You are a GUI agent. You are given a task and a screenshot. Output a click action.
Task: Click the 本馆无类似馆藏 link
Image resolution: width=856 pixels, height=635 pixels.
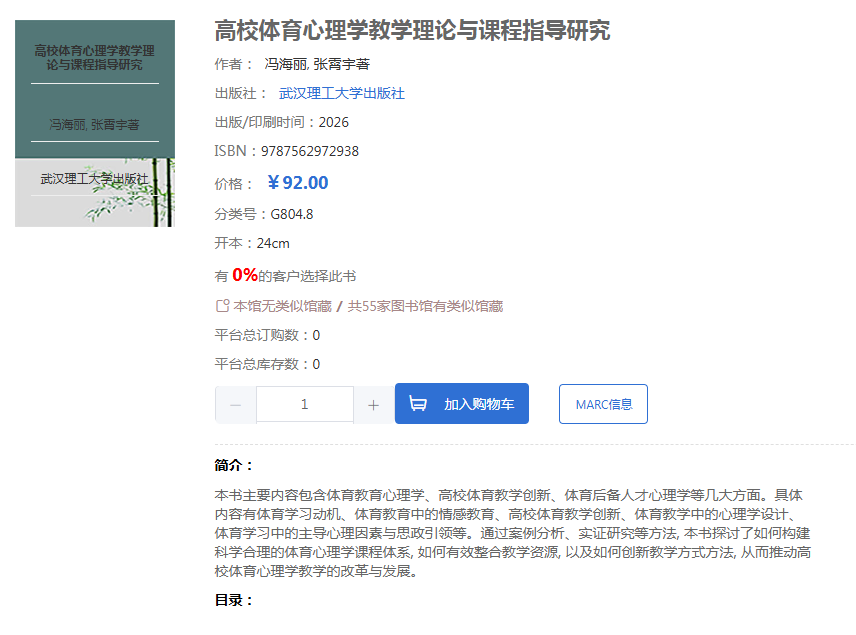pyautogui.click(x=282, y=306)
